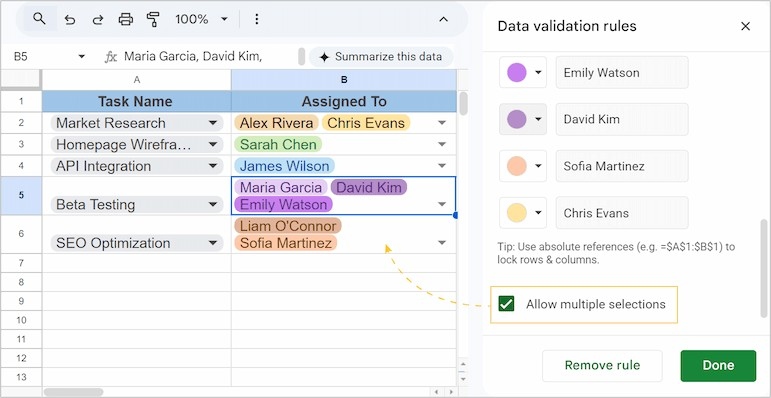
Task: Click the Assigned To header cell
Action: coord(344,101)
